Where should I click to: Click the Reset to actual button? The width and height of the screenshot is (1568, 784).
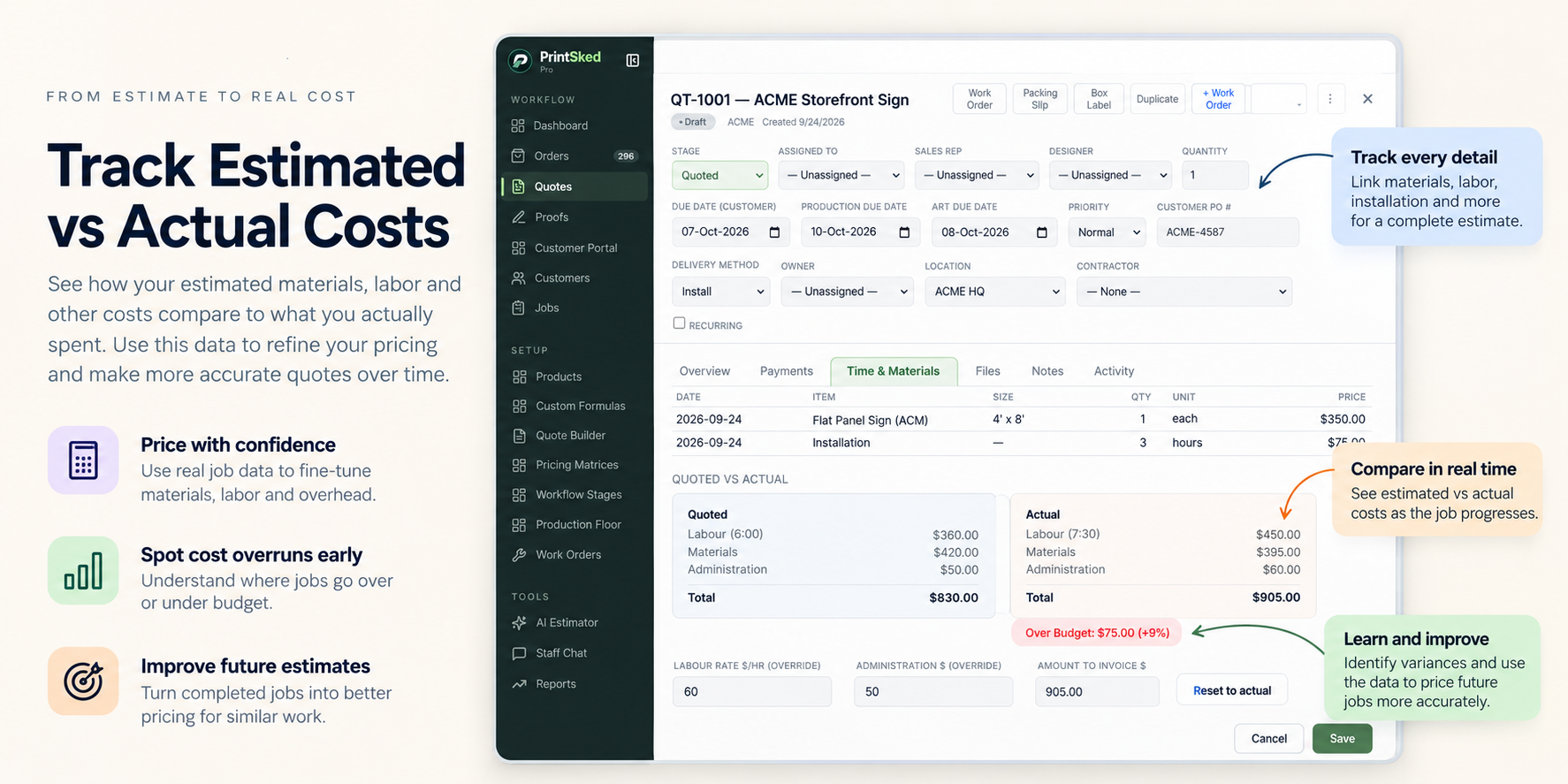tap(1232, 690)
